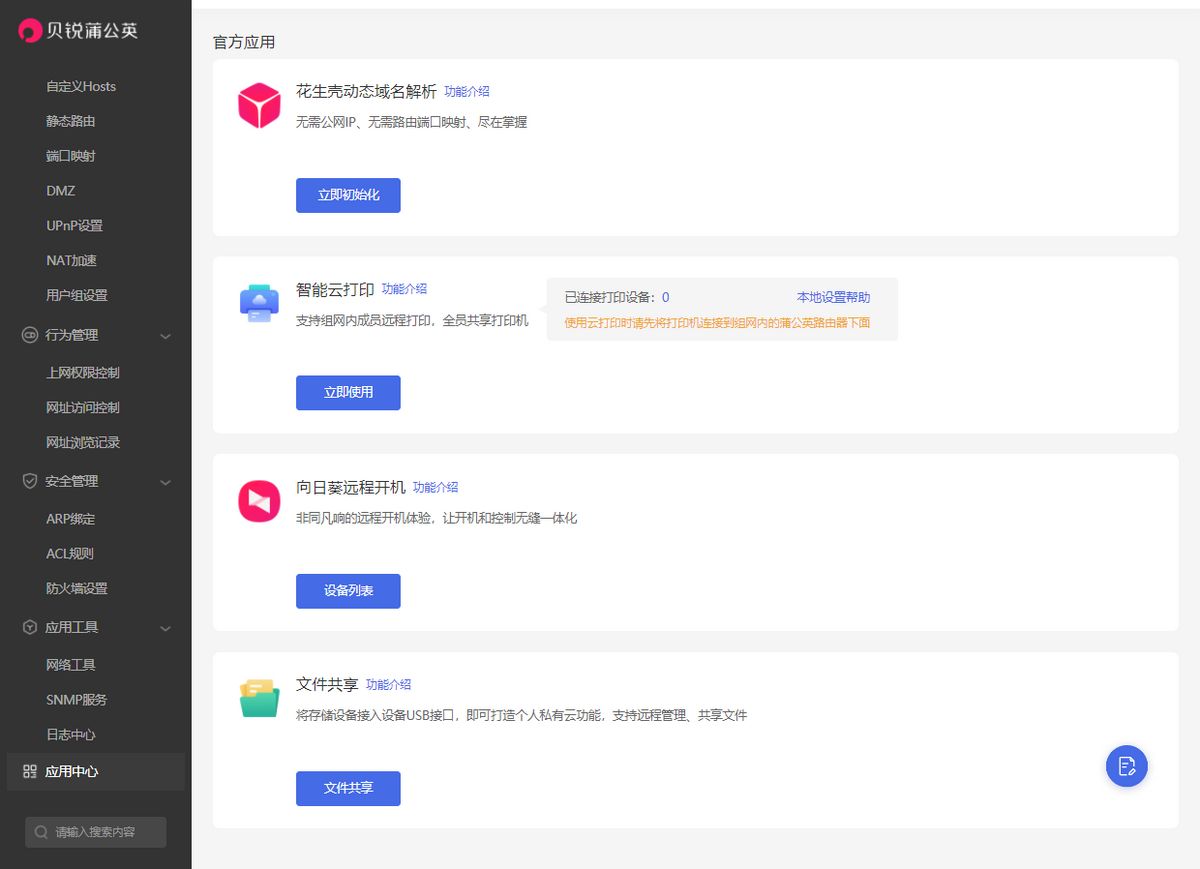The height and width of the screenshot is (869, 1200).
Task: Open the 本地设置帮助 link
Action: [833, 297]
